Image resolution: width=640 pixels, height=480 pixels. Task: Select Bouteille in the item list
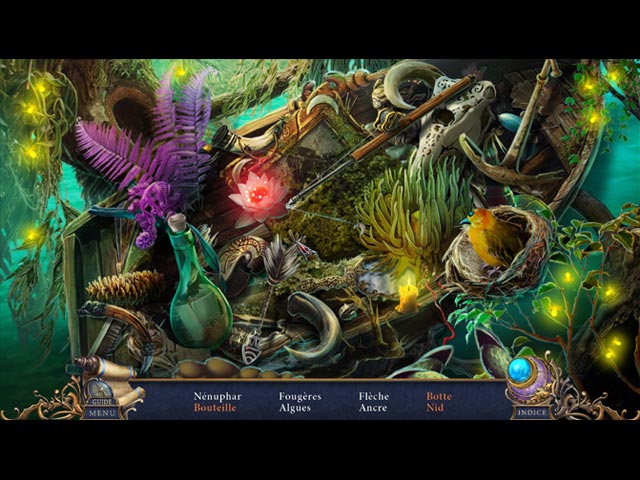pos(217,408)
